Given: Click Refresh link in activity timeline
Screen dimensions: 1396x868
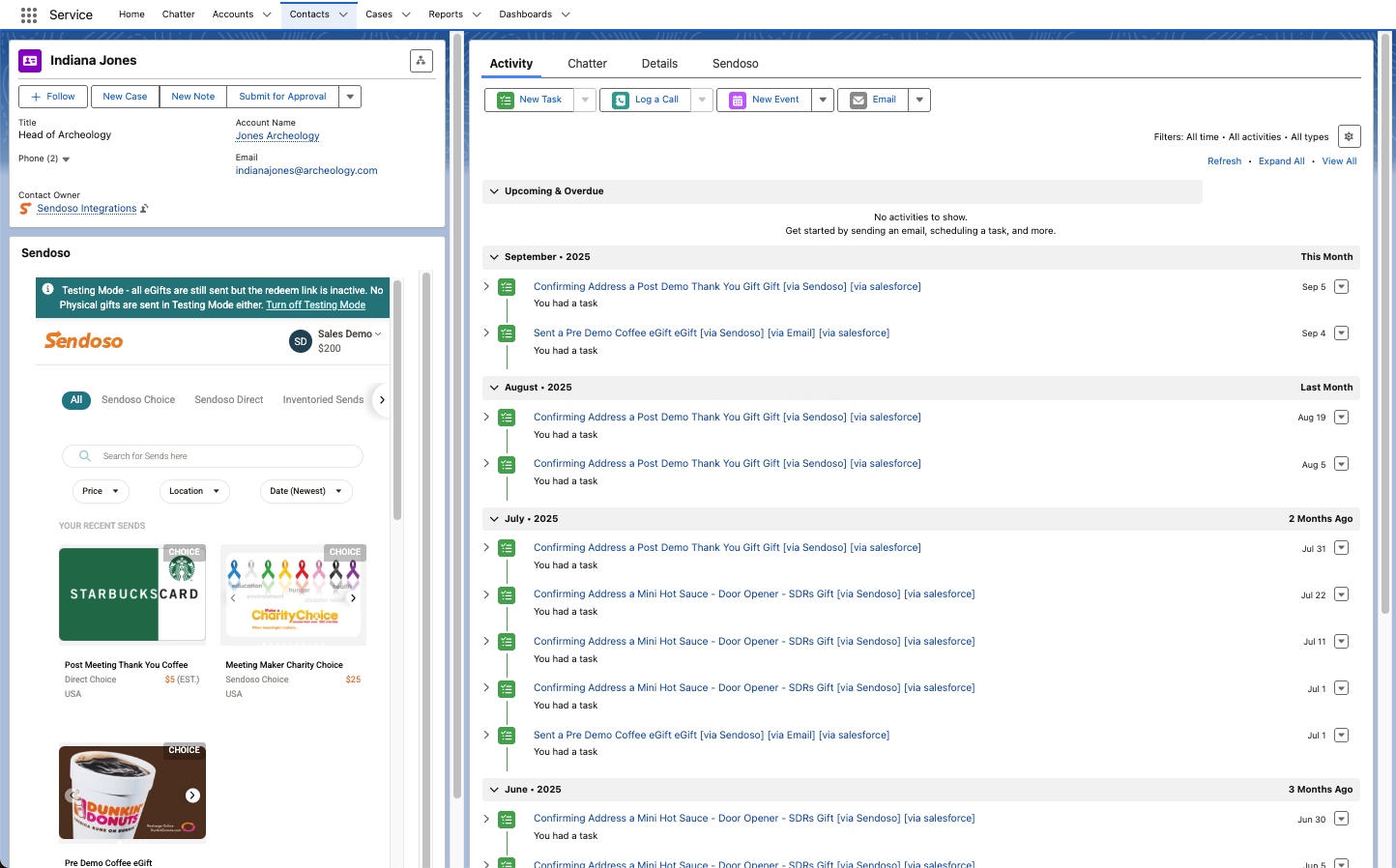Looking at the screenshot, I should [1224, 161].
